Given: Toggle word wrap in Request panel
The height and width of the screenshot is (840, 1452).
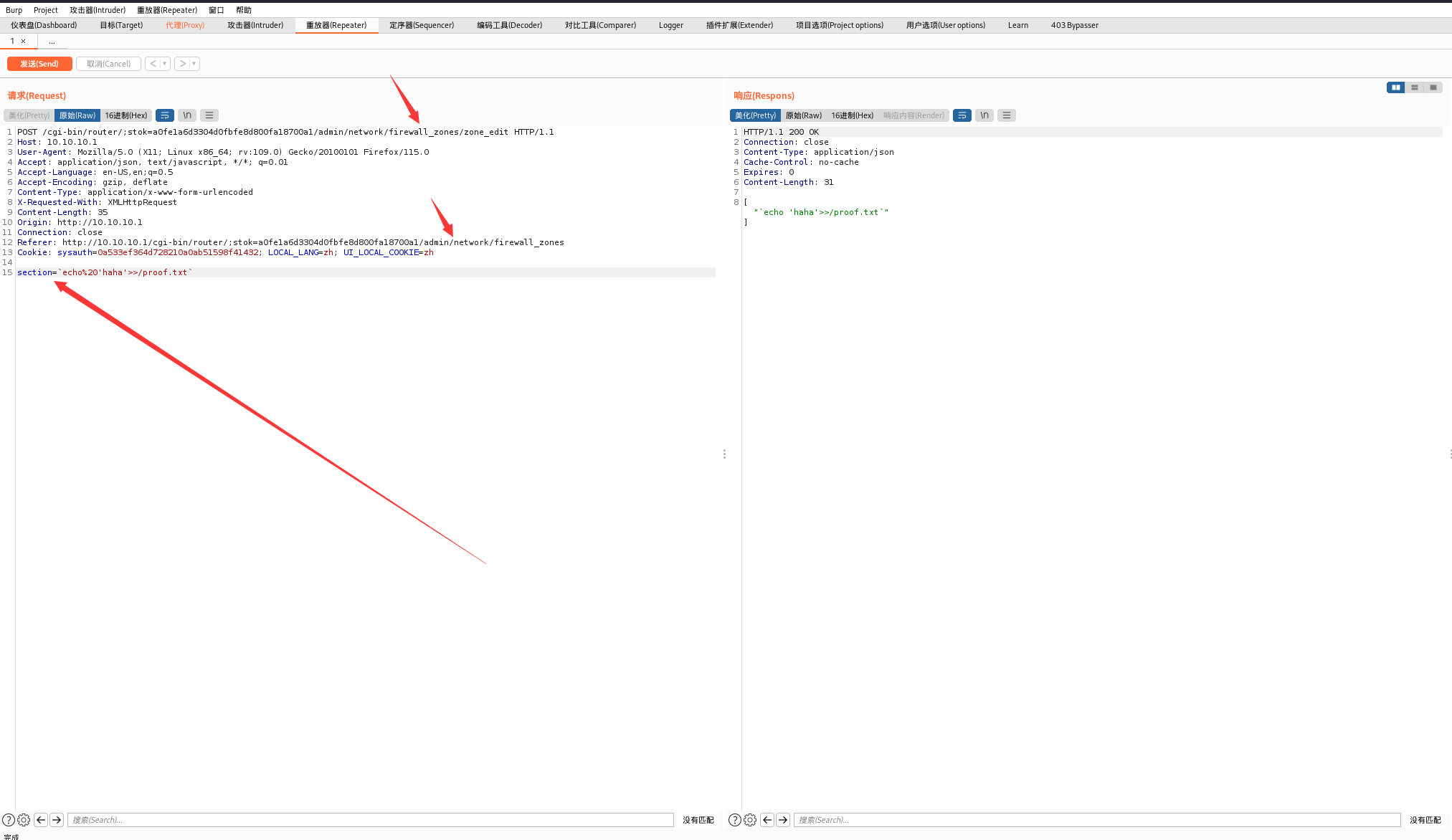Looking at the screenshot, I should click(x=165, y=115).
